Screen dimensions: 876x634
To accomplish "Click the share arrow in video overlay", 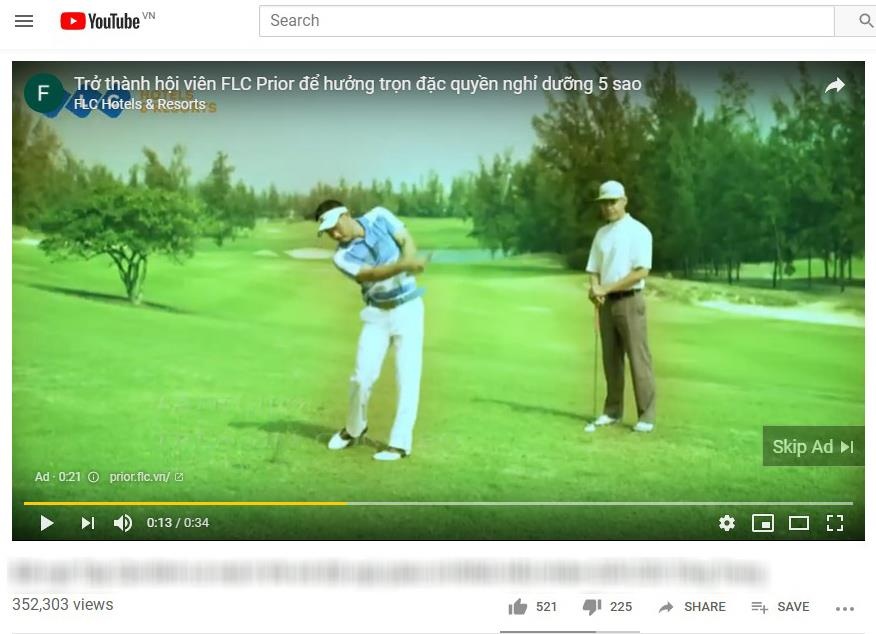I will [835, 85].
